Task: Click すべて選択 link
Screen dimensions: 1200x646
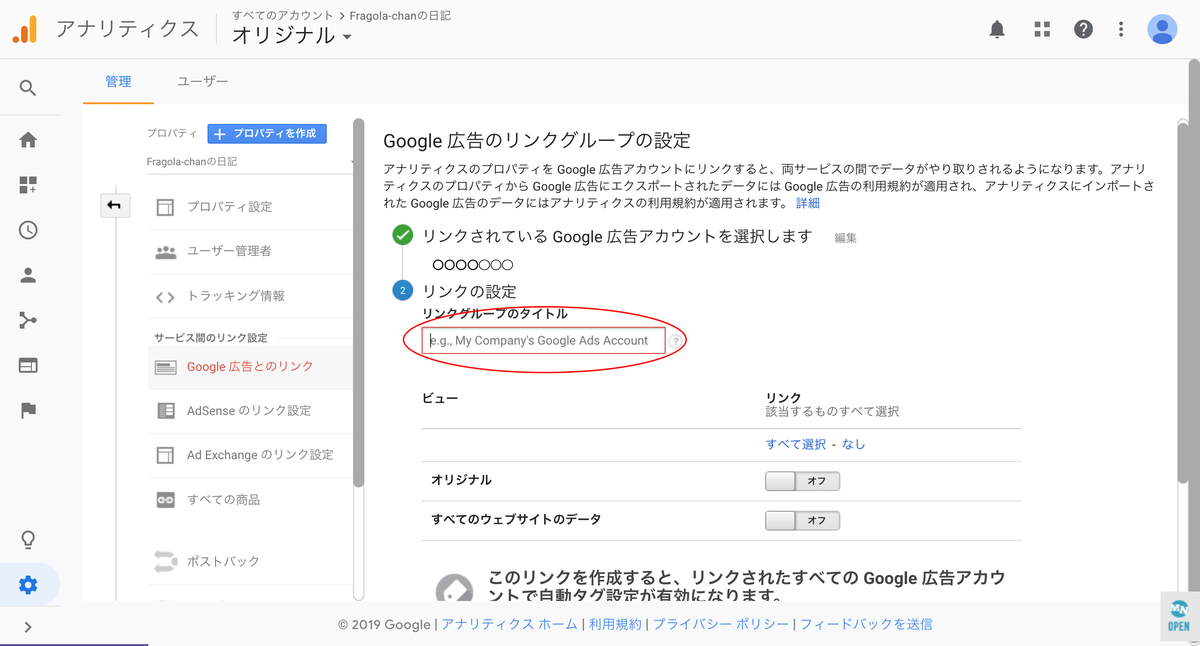Action: [x=796, y=444]
